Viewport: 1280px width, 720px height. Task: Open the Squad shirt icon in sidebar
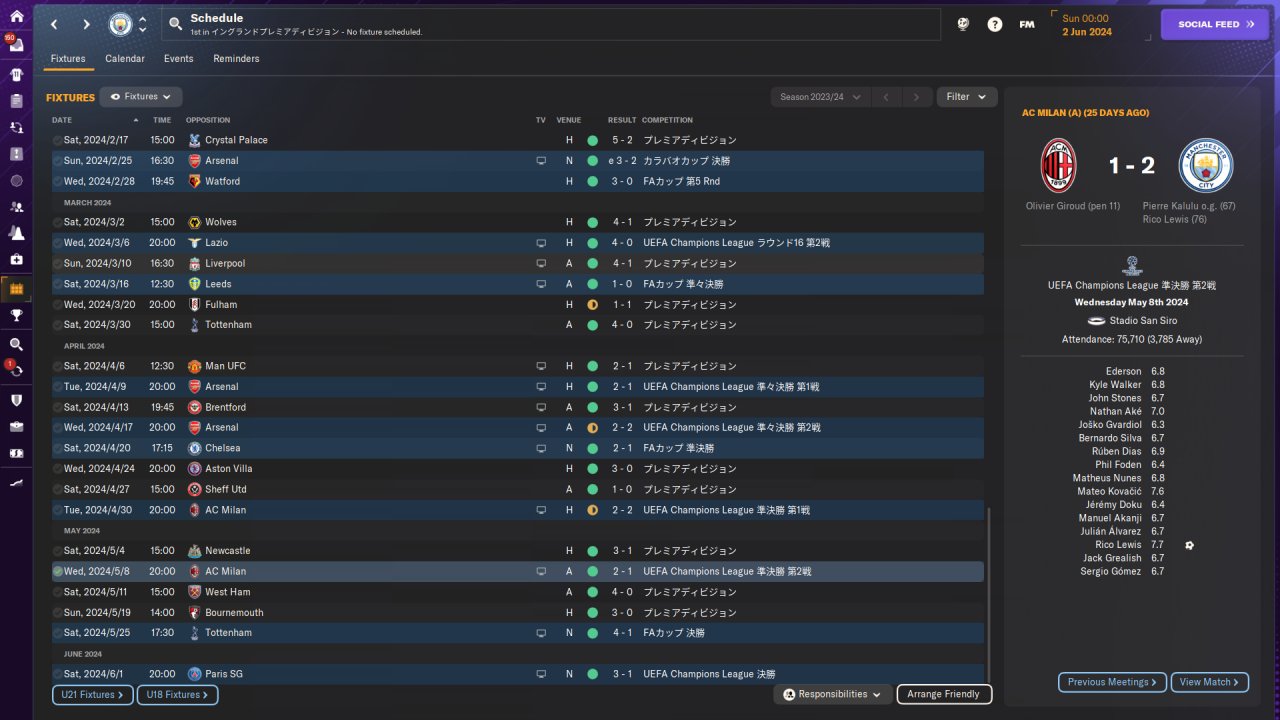pyautogui.click(x=16, y=74)
